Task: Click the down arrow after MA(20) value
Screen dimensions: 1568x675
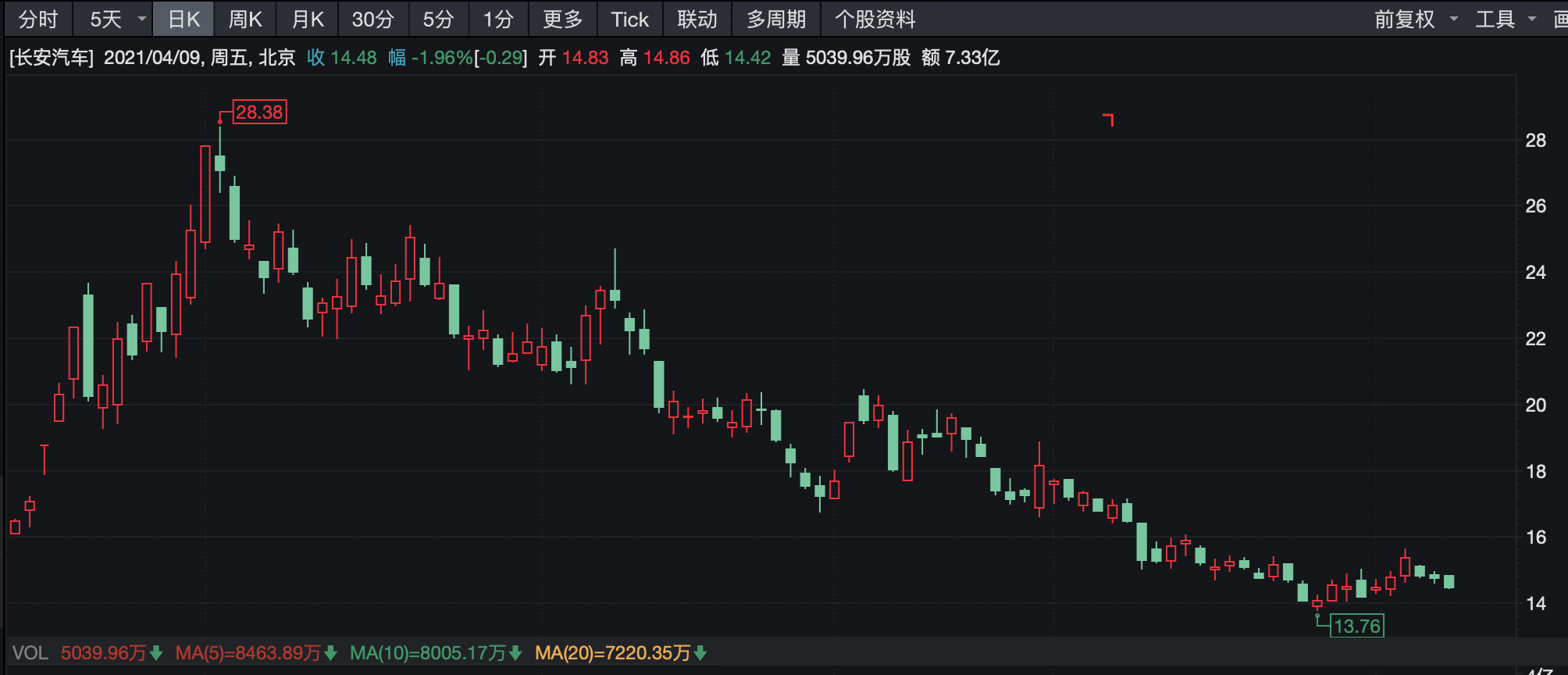Action: (700, 653)
